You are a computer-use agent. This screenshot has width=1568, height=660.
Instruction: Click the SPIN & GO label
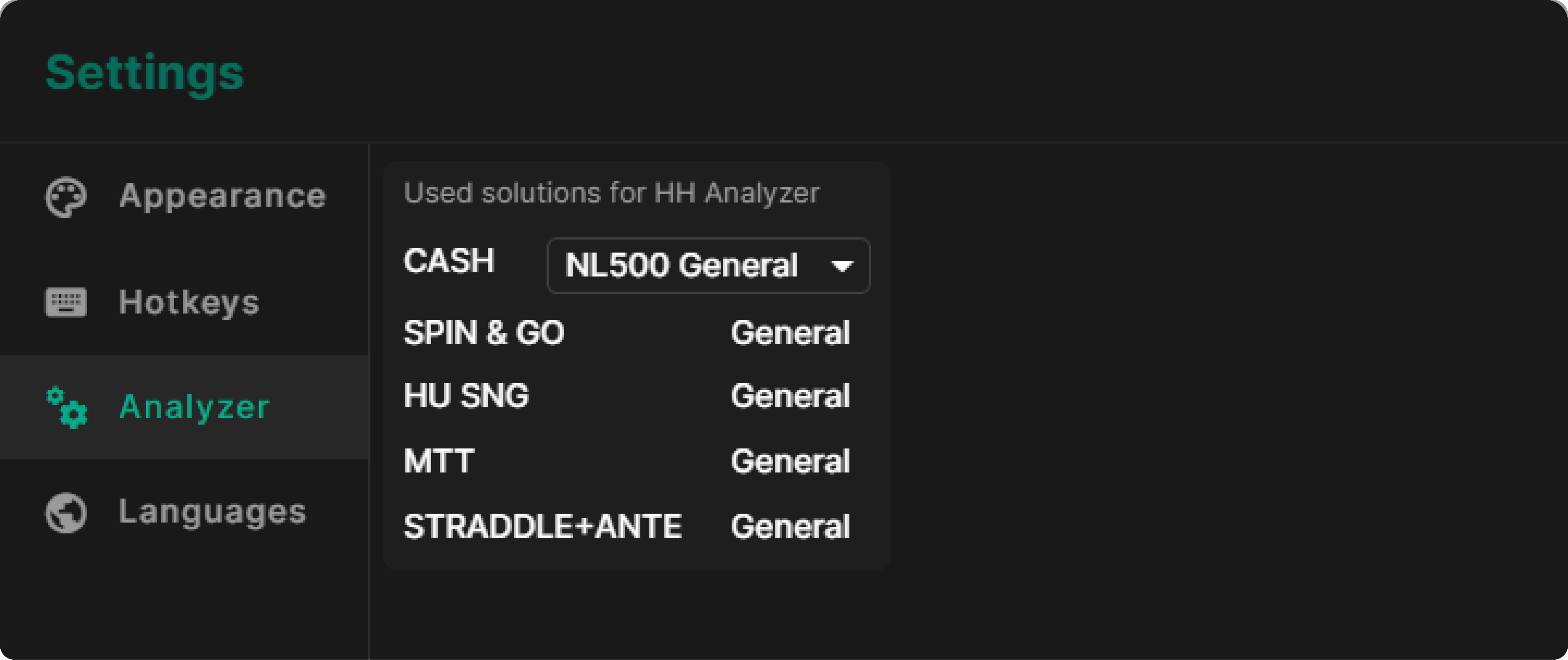pos(484,333)
